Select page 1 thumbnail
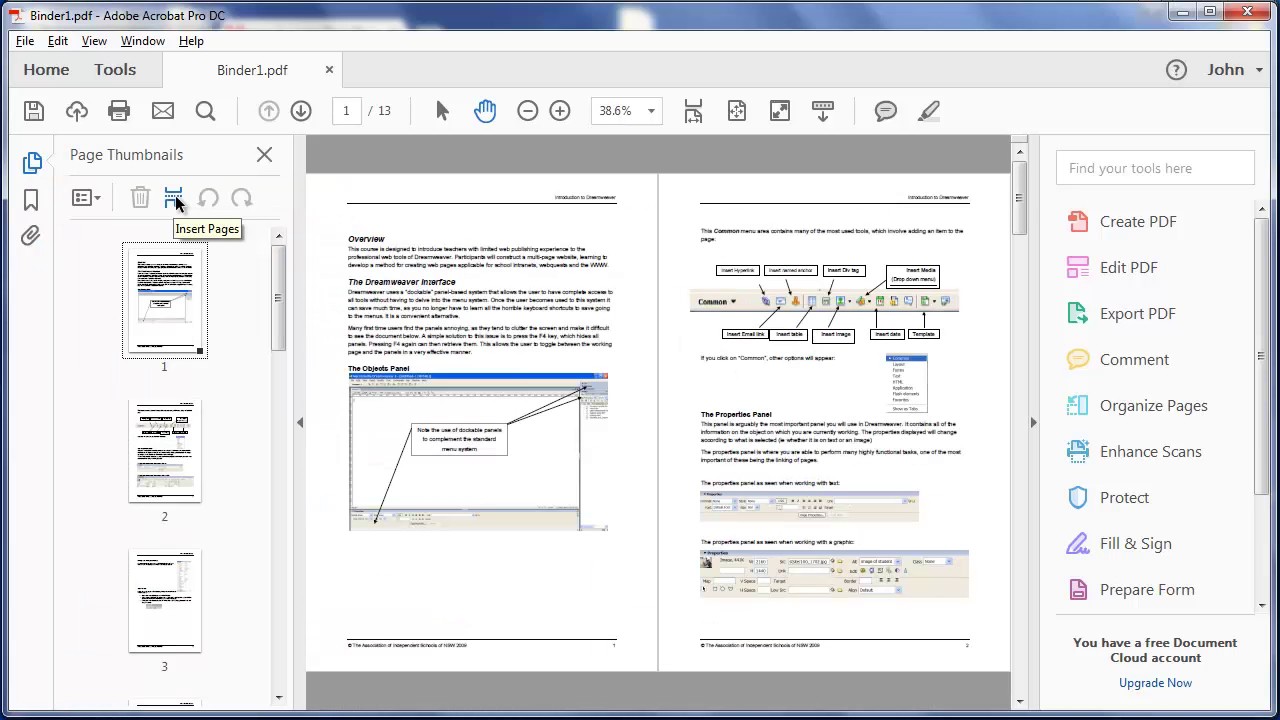The height and width of the screenshot is (720, 1280). click(x=165, y=300)
